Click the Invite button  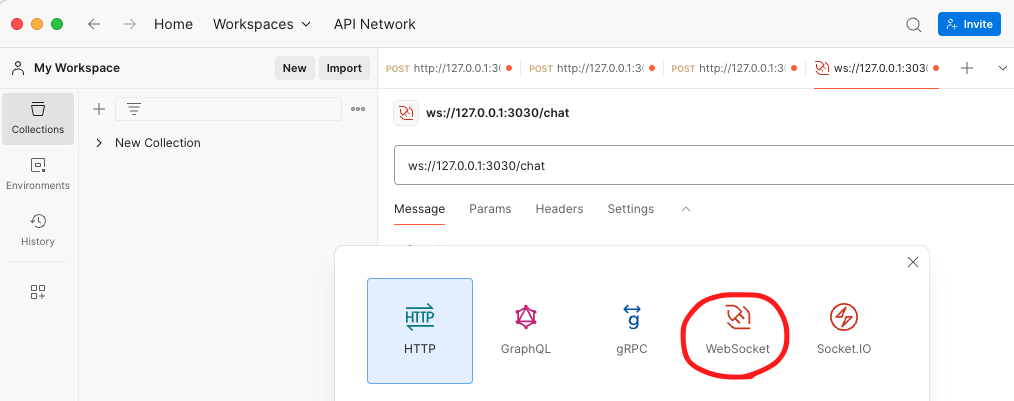pos(969,24)
